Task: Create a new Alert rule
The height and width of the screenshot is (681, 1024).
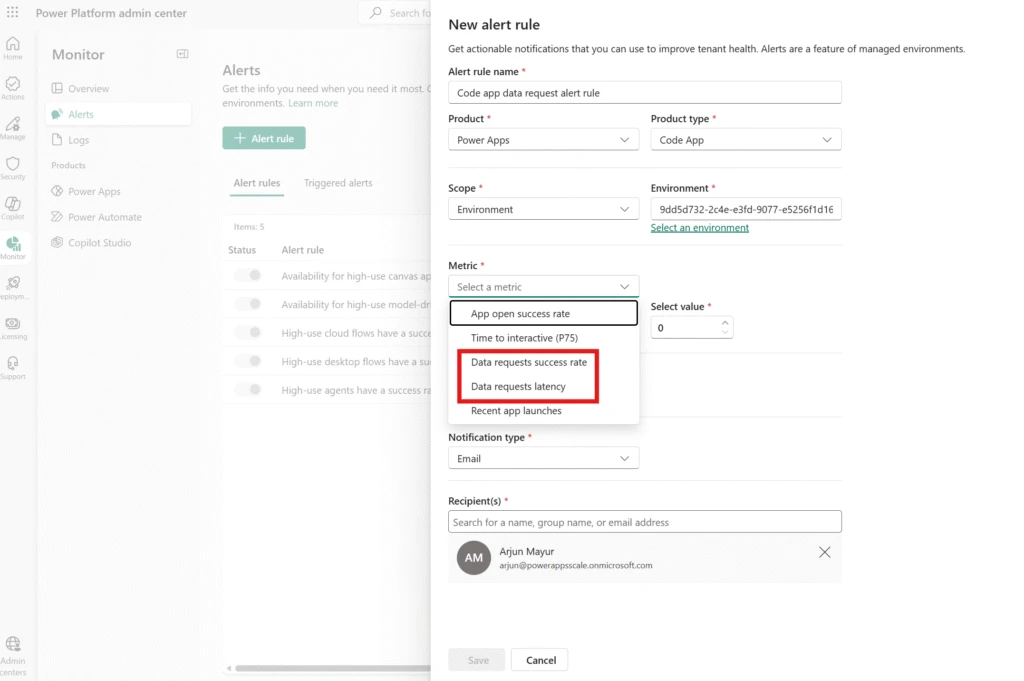Action: coord(264,139)
